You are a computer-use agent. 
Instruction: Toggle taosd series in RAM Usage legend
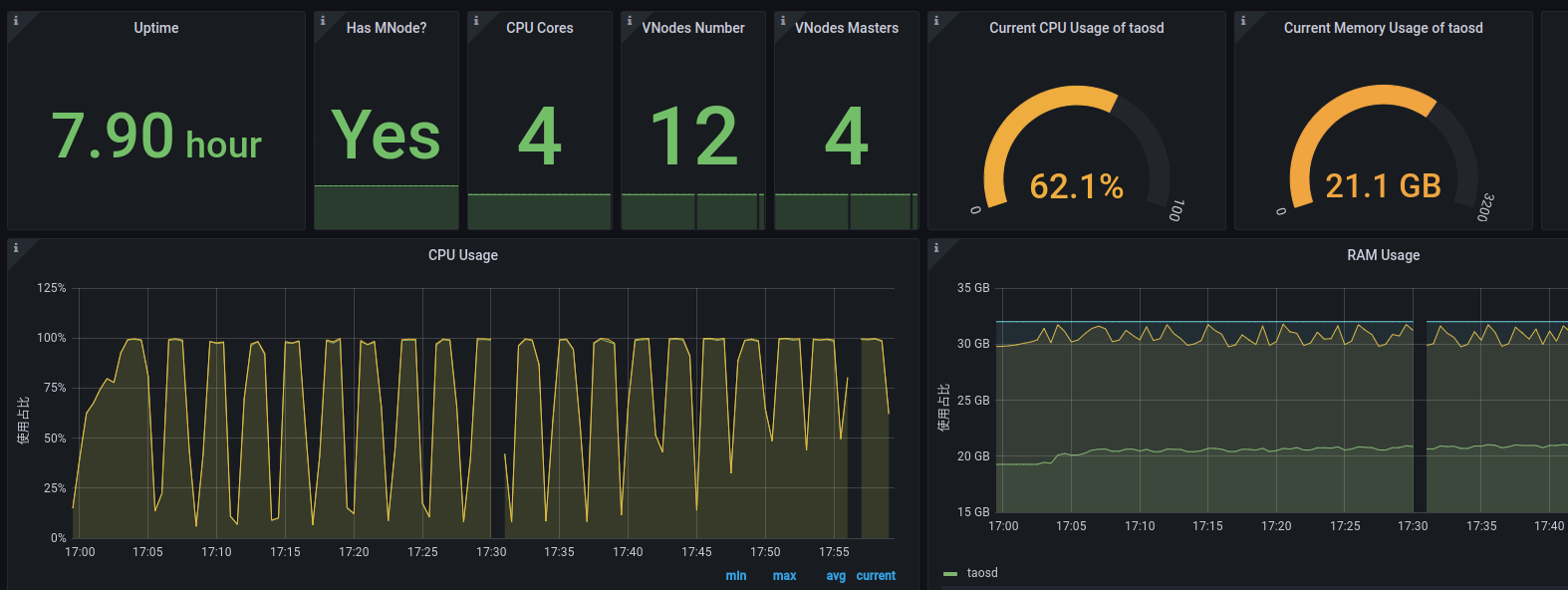982,573
